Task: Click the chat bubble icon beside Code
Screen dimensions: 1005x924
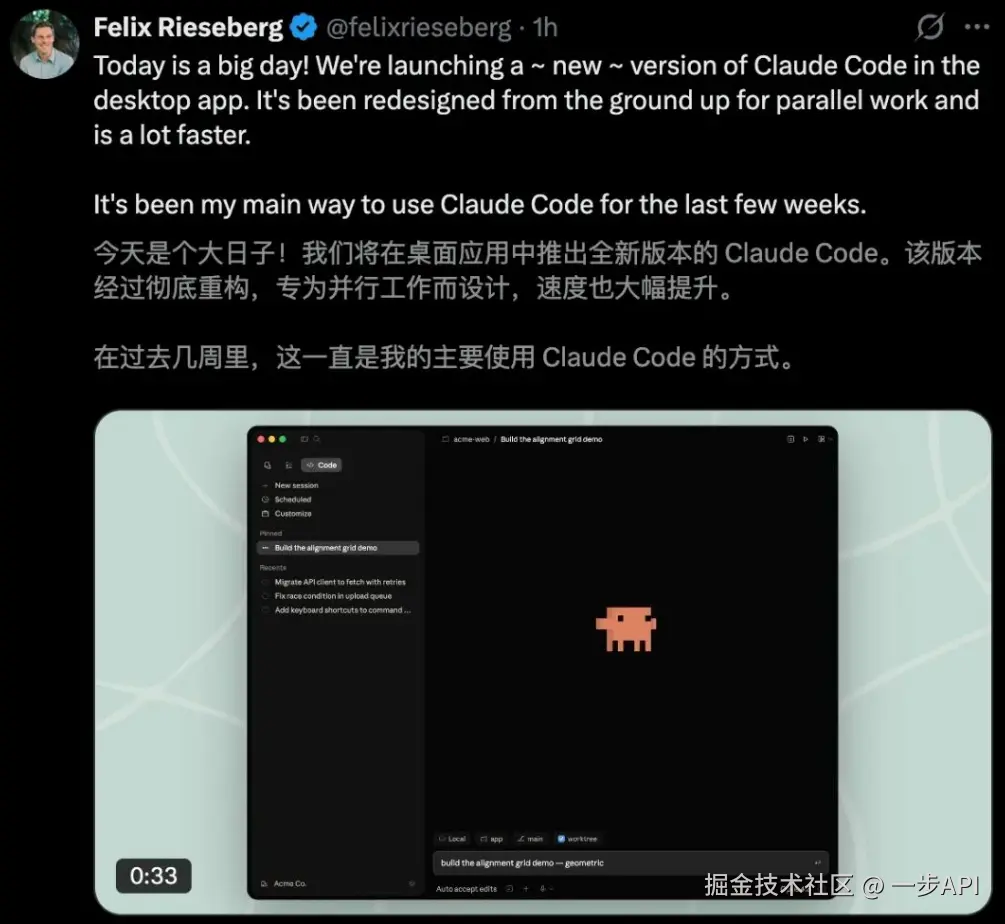Action: coord(267,465)
